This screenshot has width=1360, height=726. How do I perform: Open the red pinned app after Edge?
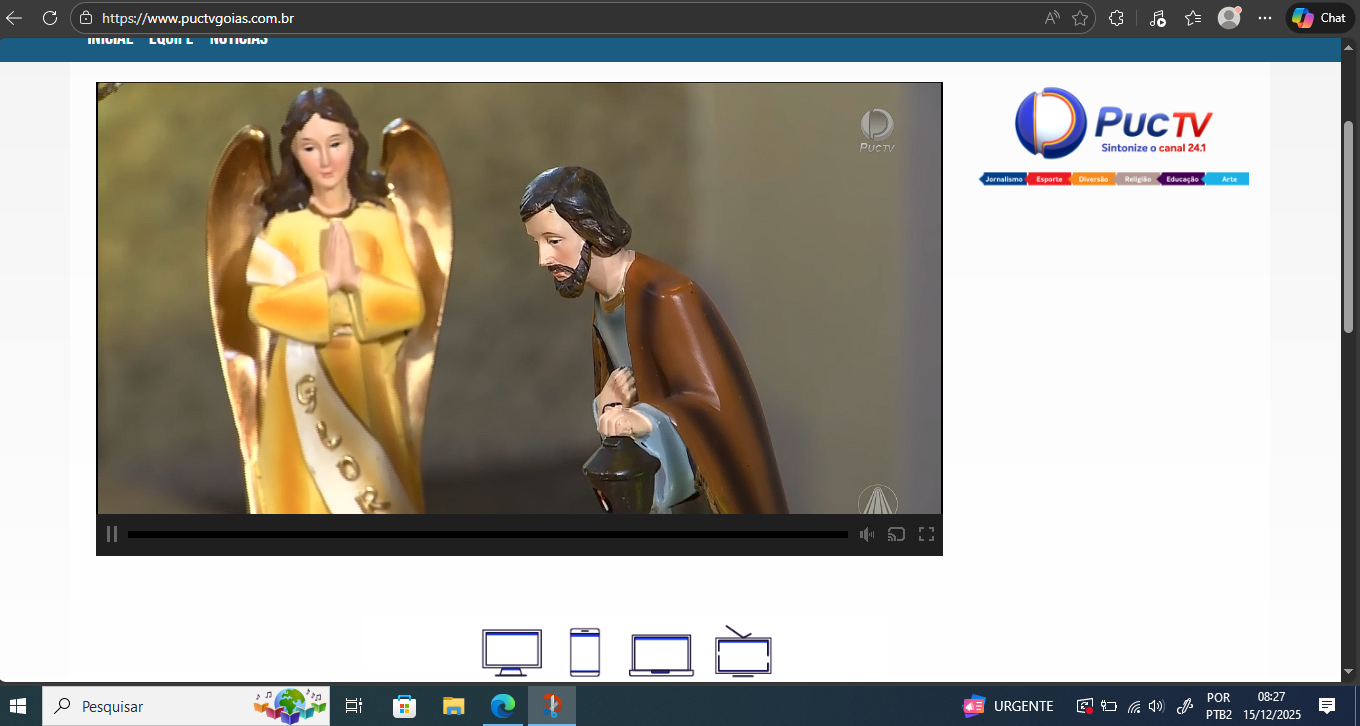552,706
